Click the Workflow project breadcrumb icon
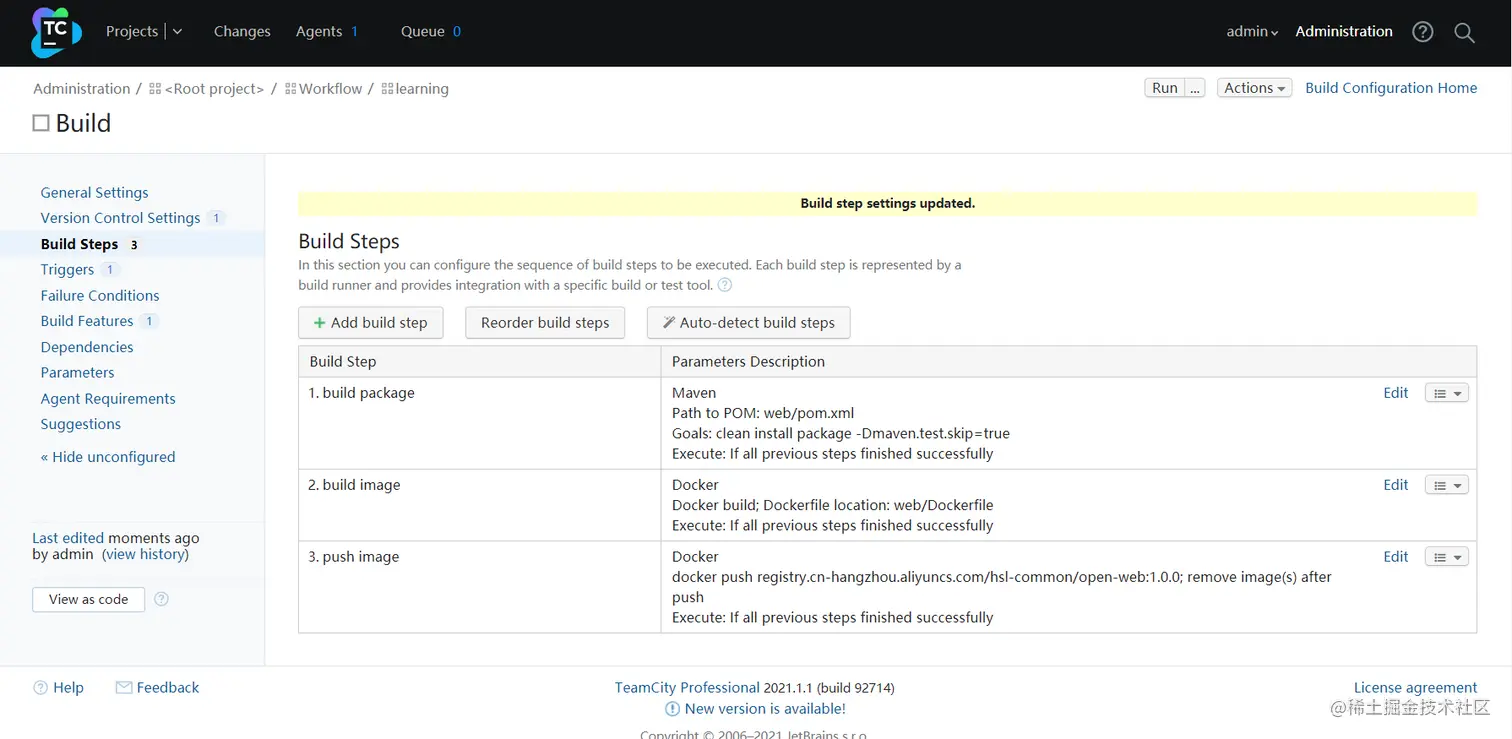1512x739 pixels. (291, 89)
